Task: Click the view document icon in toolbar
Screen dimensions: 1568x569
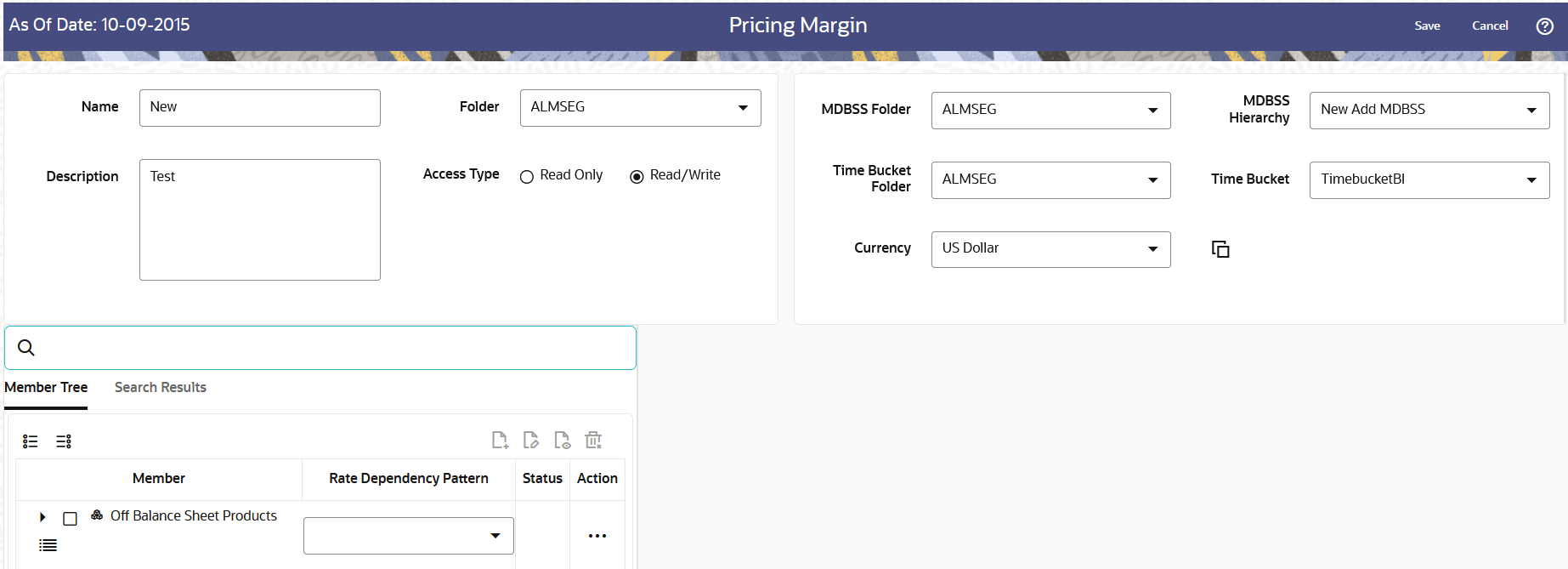Action: (x=562, y=440)
